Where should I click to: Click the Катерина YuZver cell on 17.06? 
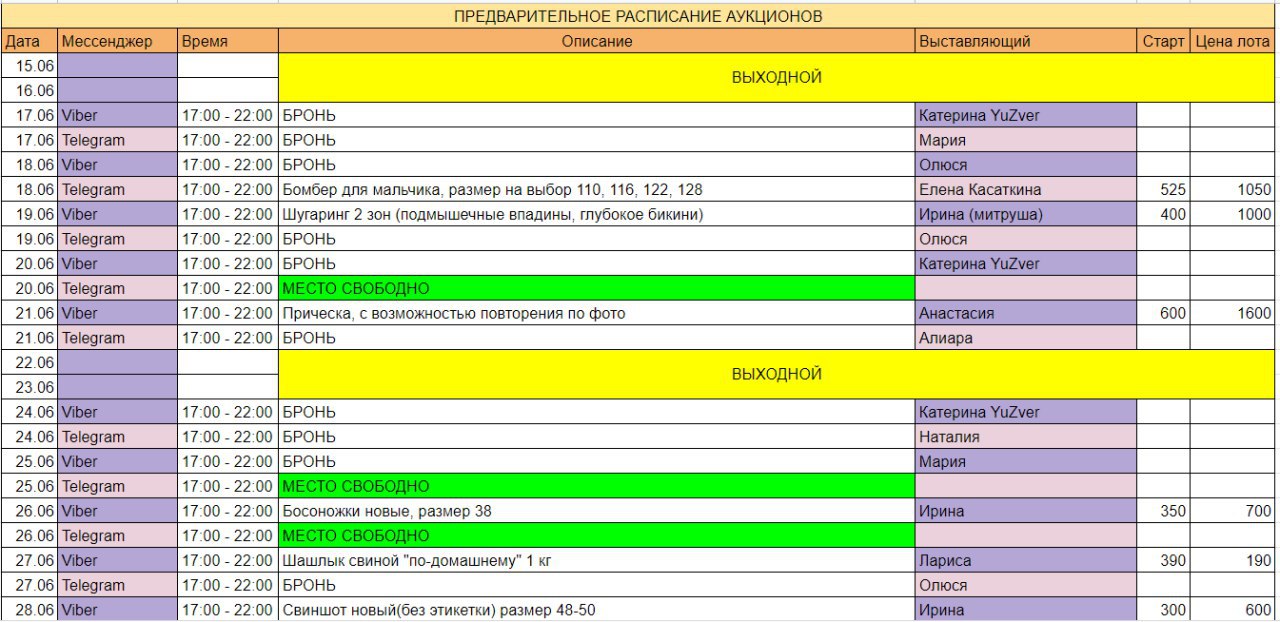pyautogui.click(x=1026, y=115)
